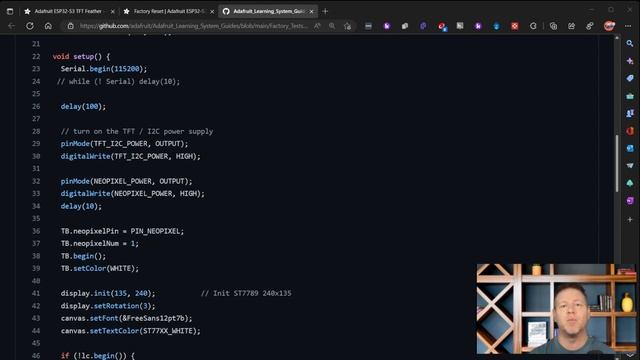Switch to Factory Reset Adafruit ESP32 tab

coord(169,11)
